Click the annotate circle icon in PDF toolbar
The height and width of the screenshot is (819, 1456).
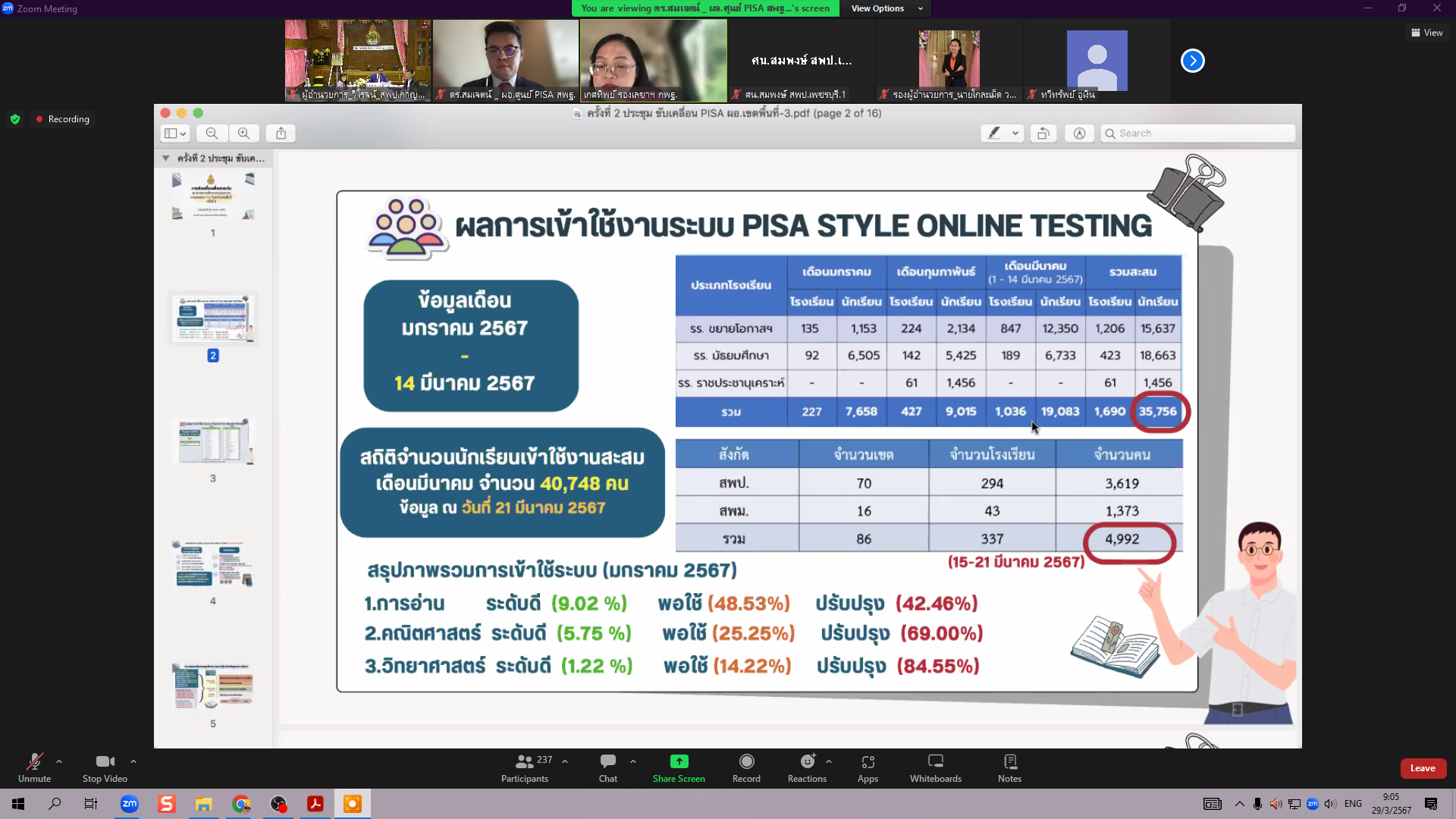(1079, 133)
